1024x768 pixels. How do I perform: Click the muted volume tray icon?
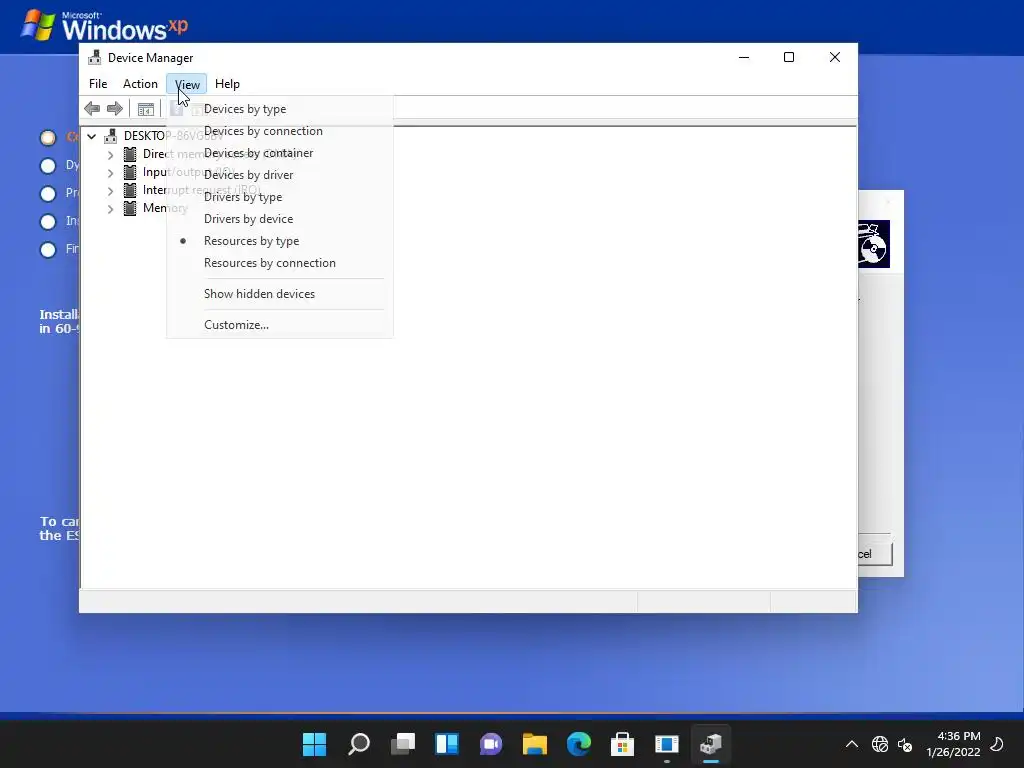[x=905, y=744]
